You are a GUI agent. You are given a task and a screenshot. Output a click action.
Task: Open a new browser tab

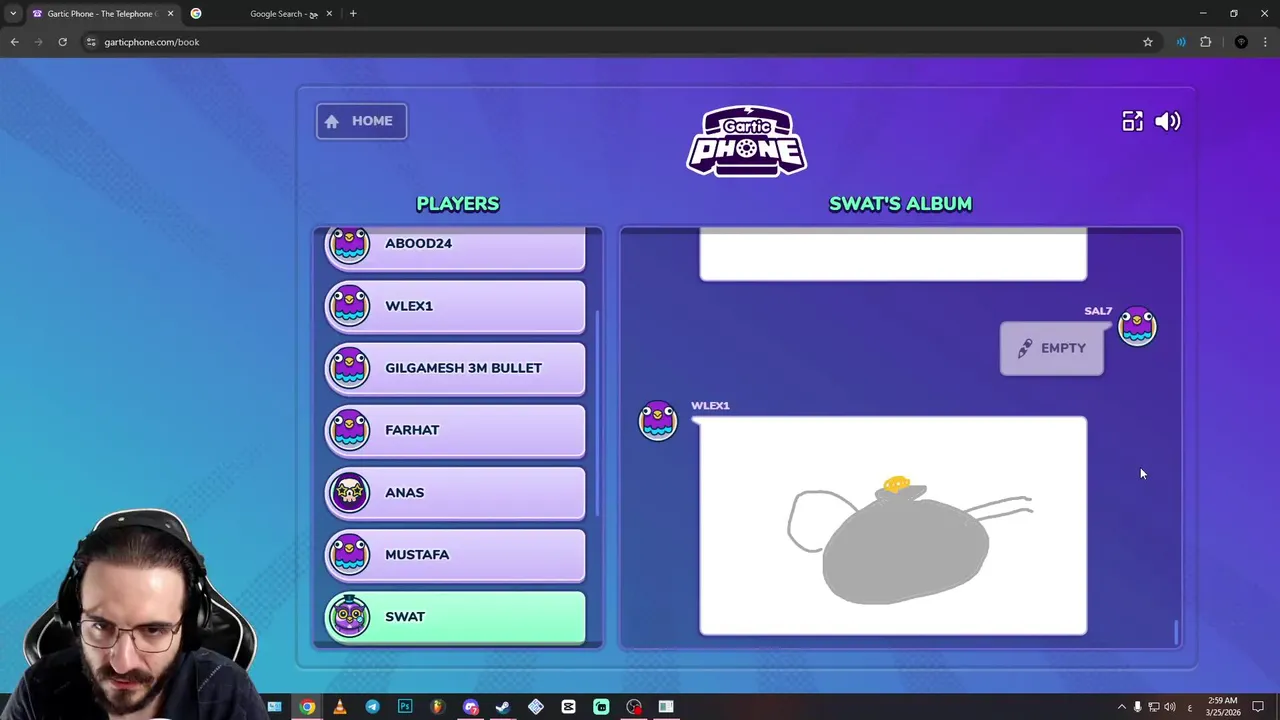pyautogui.click(x=353, y=14)
